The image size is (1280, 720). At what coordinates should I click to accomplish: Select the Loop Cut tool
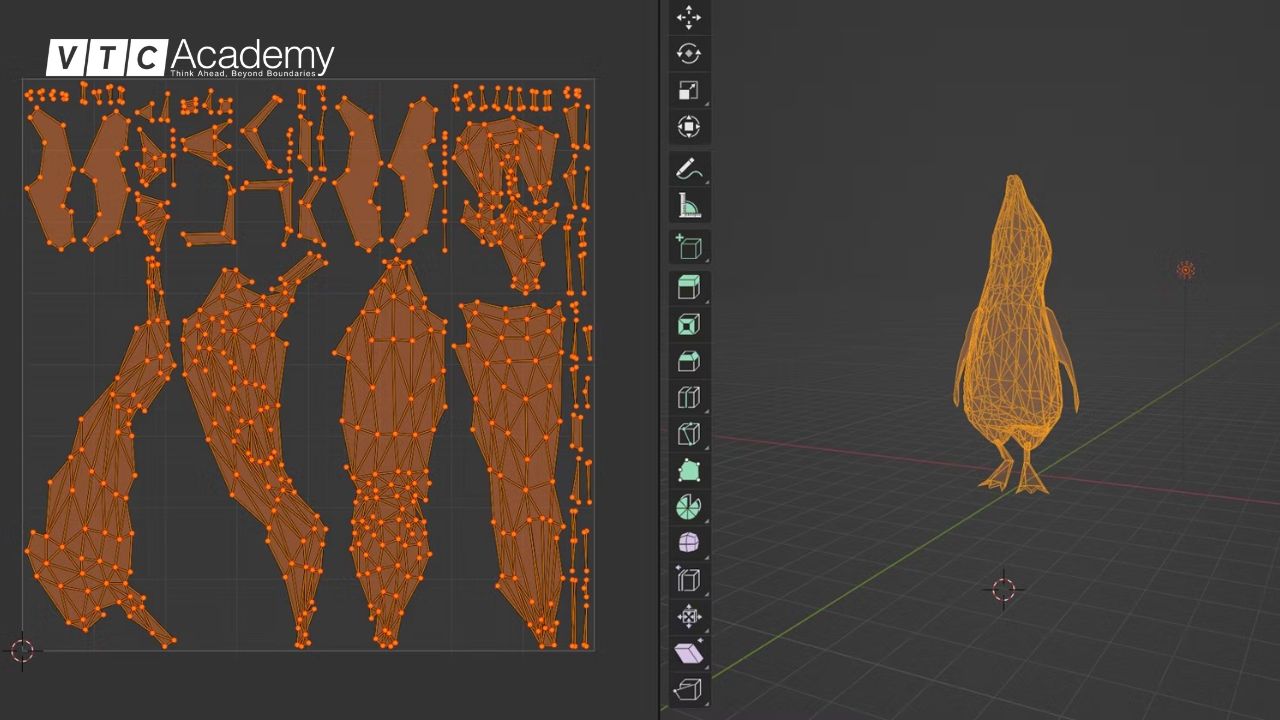[688, 398]
